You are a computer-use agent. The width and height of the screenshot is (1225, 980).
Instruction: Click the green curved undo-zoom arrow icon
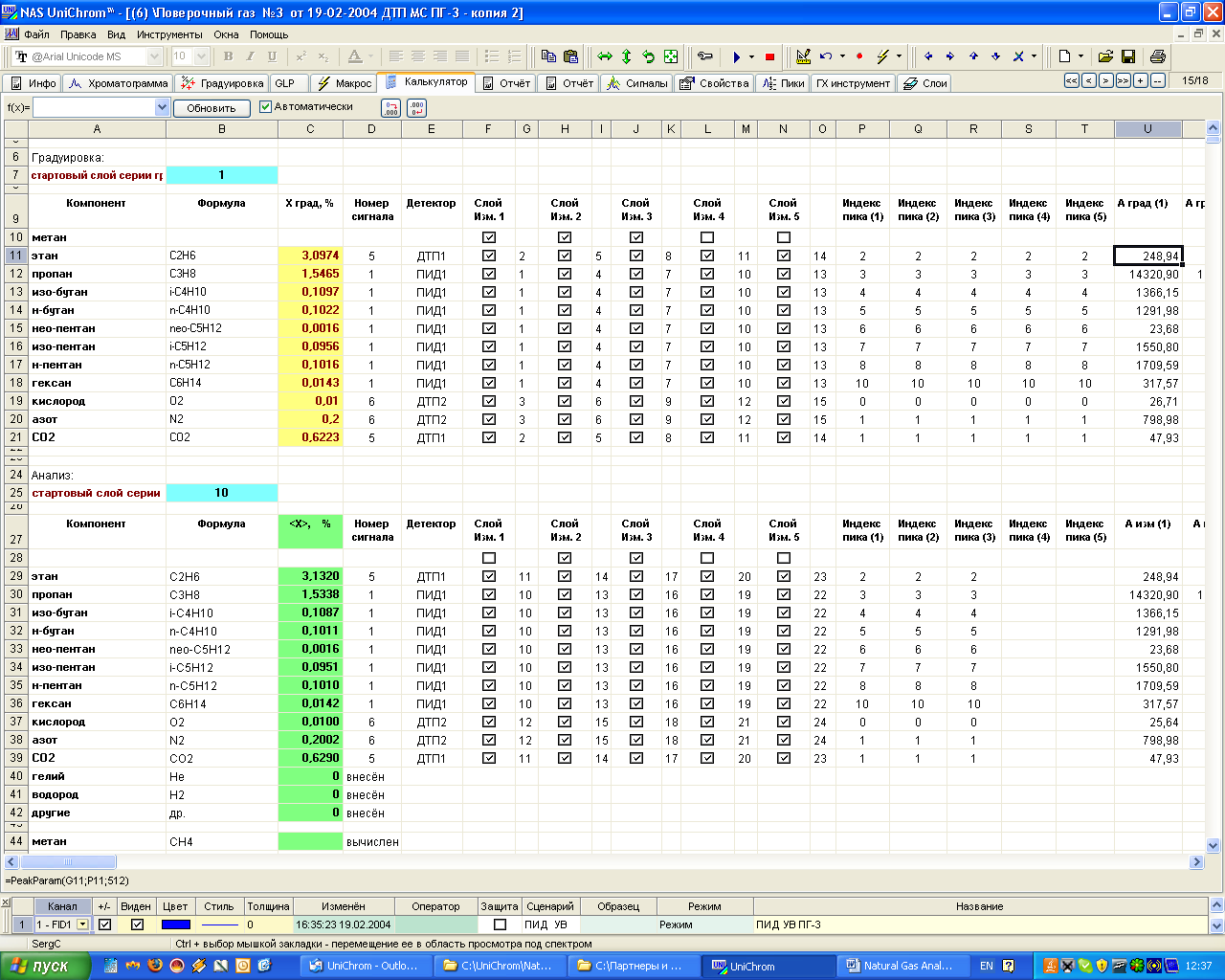[x=649, y=56]
